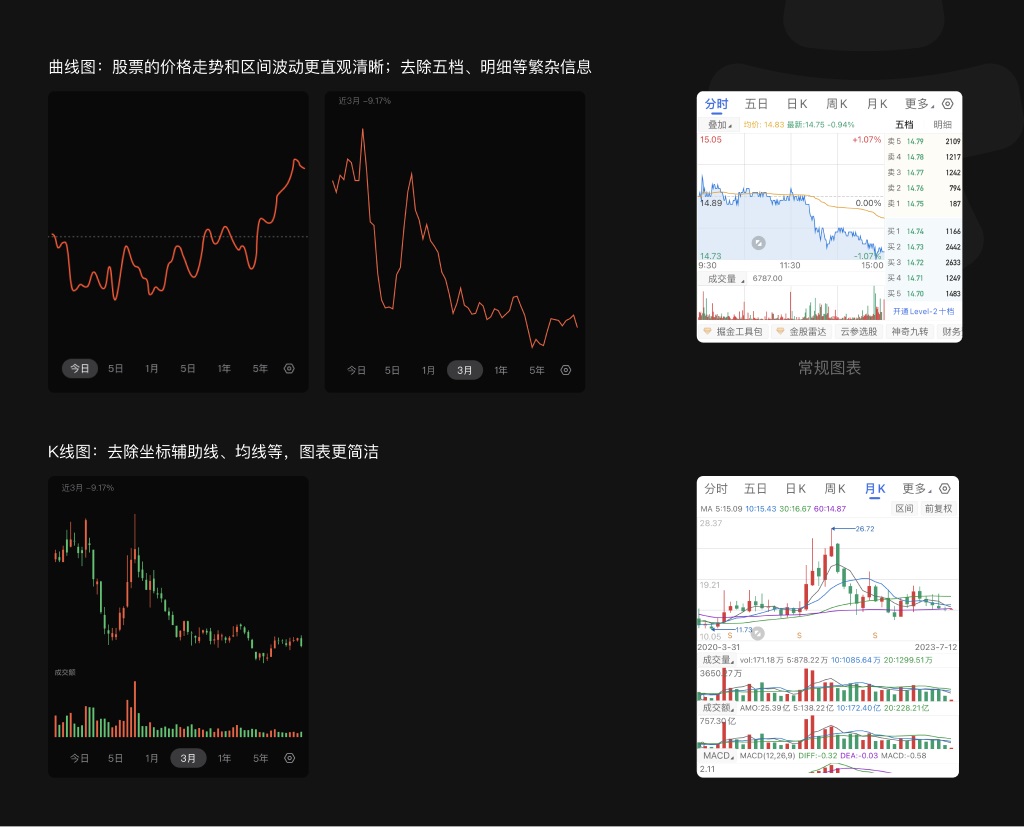The width and height of the screenshot is (1024, 827).
Task: Select 1月 tab in the dark candlestick chart
Action: click(152, 758)
